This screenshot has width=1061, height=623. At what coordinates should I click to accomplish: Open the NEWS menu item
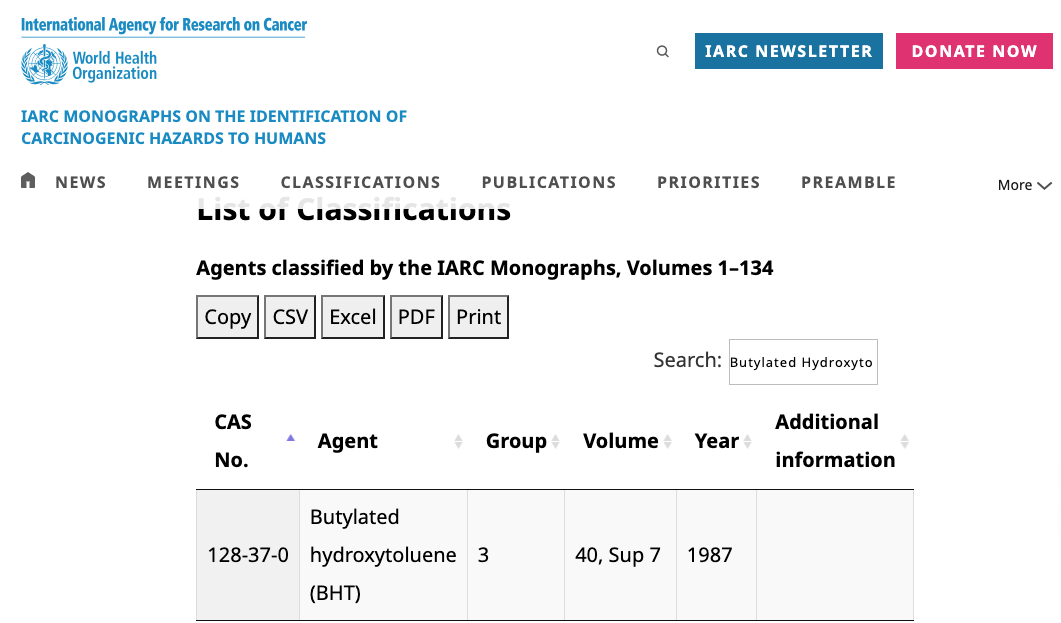(81, 182)
